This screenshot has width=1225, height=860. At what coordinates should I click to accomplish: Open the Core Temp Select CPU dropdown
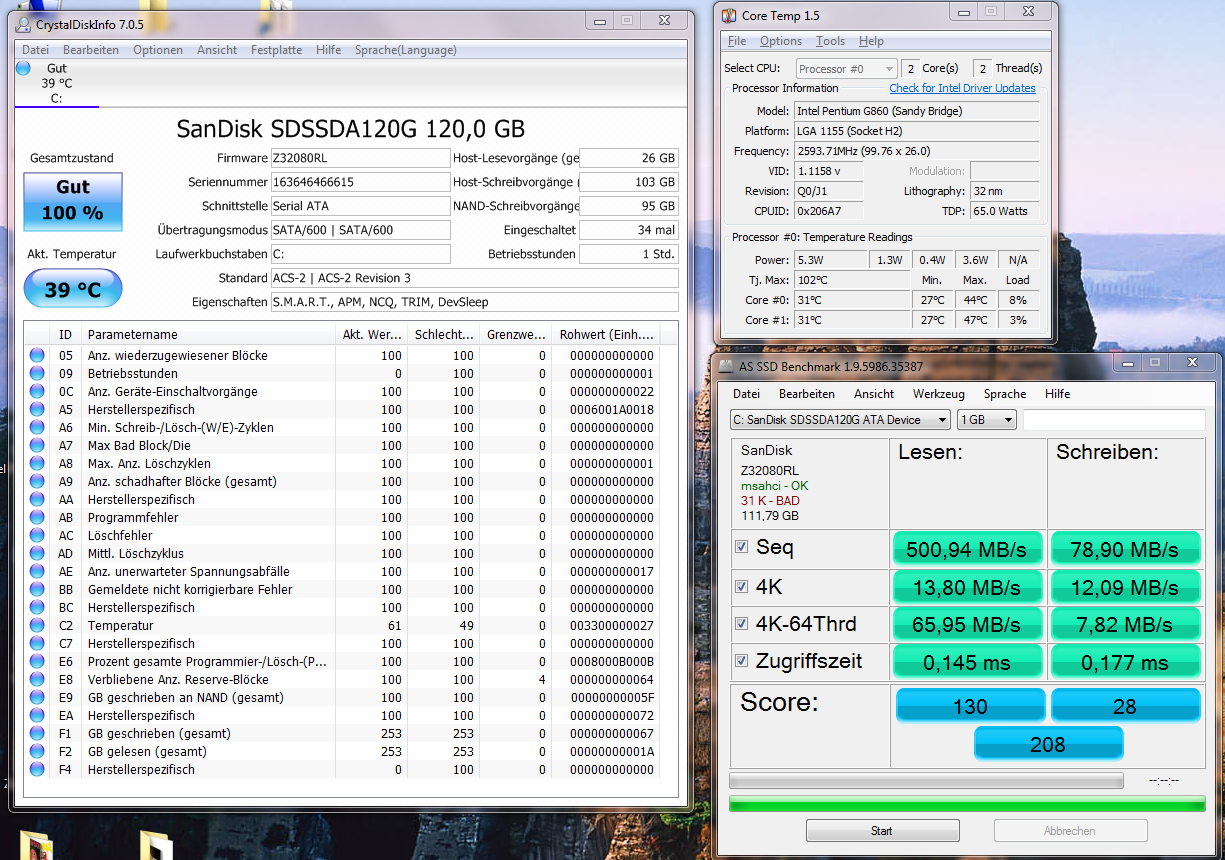pyautogui.click(x=846, y=68)
